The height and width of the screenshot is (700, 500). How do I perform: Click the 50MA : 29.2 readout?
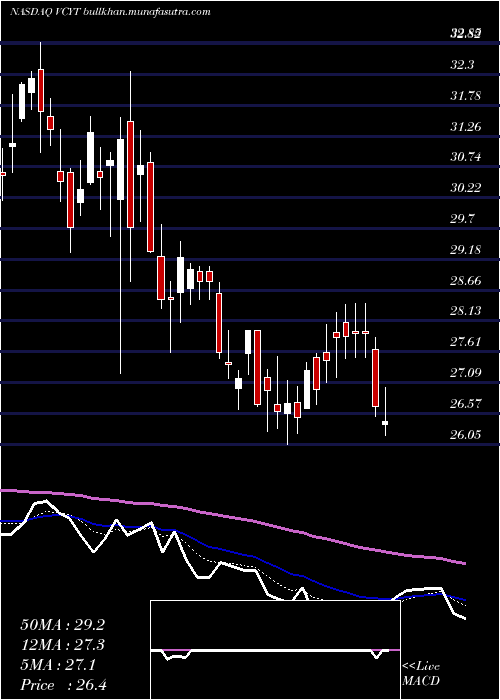tap(62, 625)
